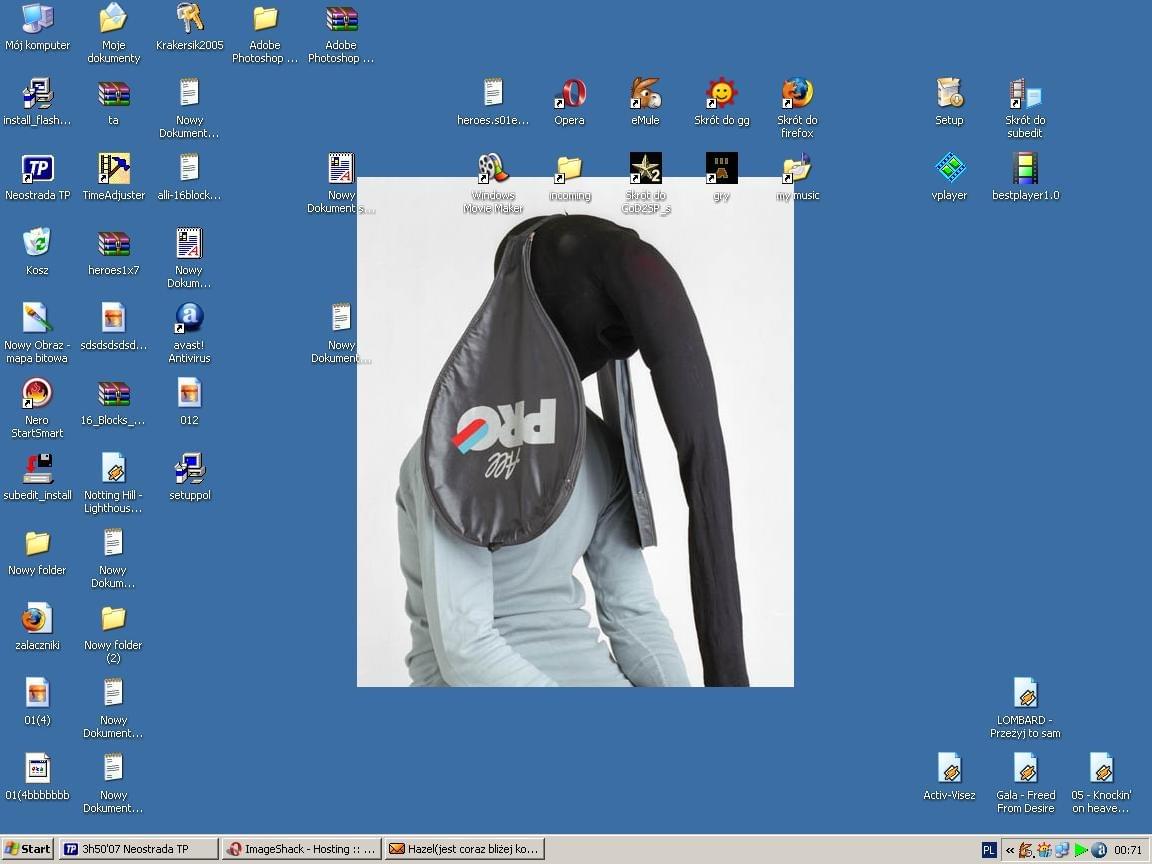Screen dimensions: 1152x864
Task: Switch to 3h50'07 Neostrada TP taskbar window
Action: pos(138,849)
